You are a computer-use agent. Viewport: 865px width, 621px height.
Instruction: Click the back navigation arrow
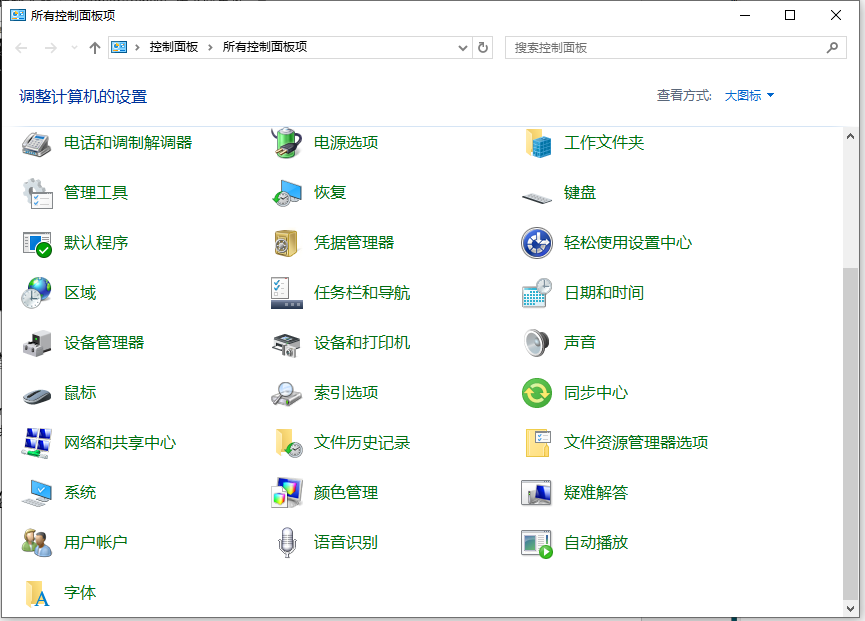click(x=20, y=47)
